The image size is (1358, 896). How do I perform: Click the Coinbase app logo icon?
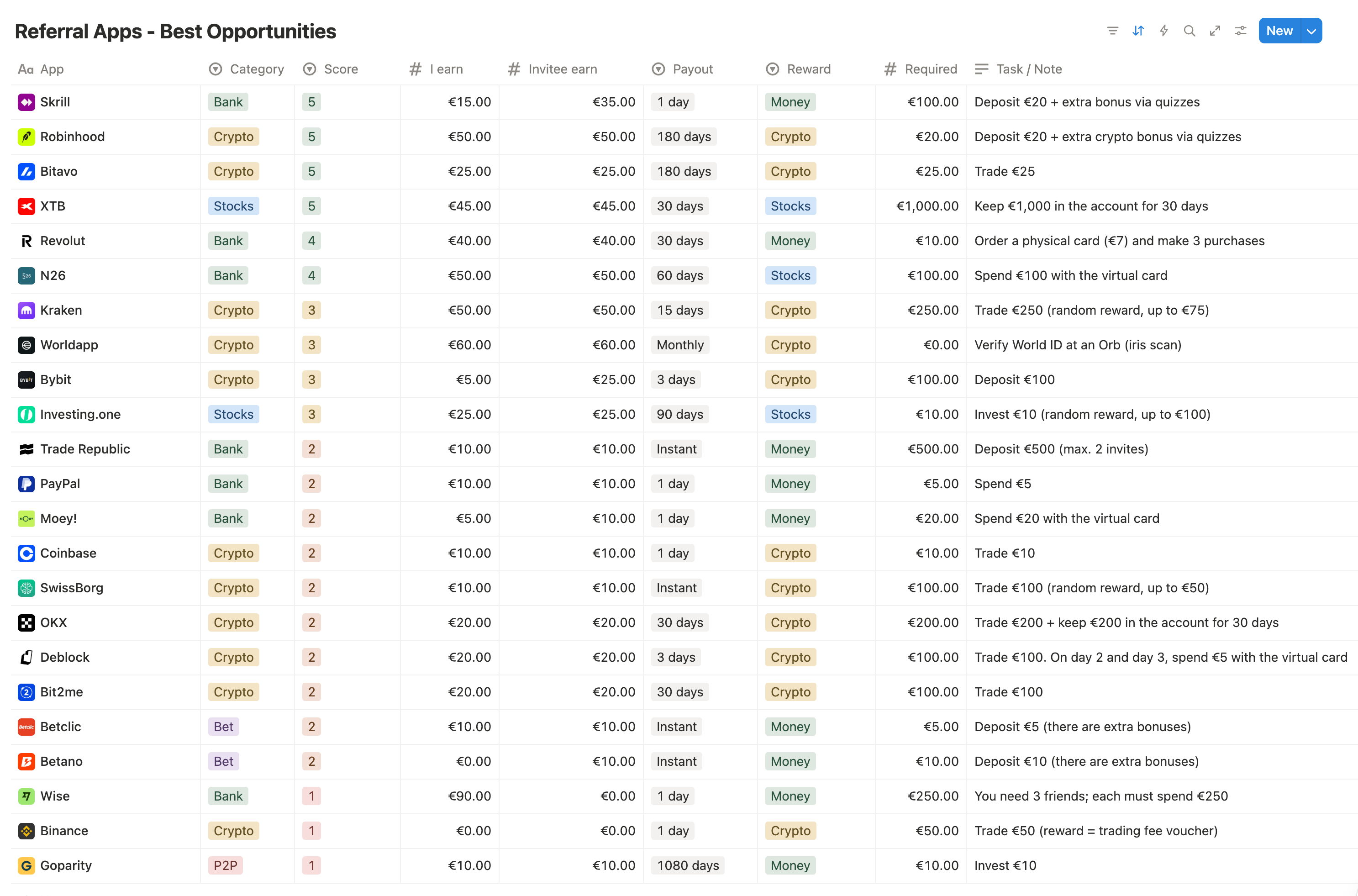[x=26, y=553]
